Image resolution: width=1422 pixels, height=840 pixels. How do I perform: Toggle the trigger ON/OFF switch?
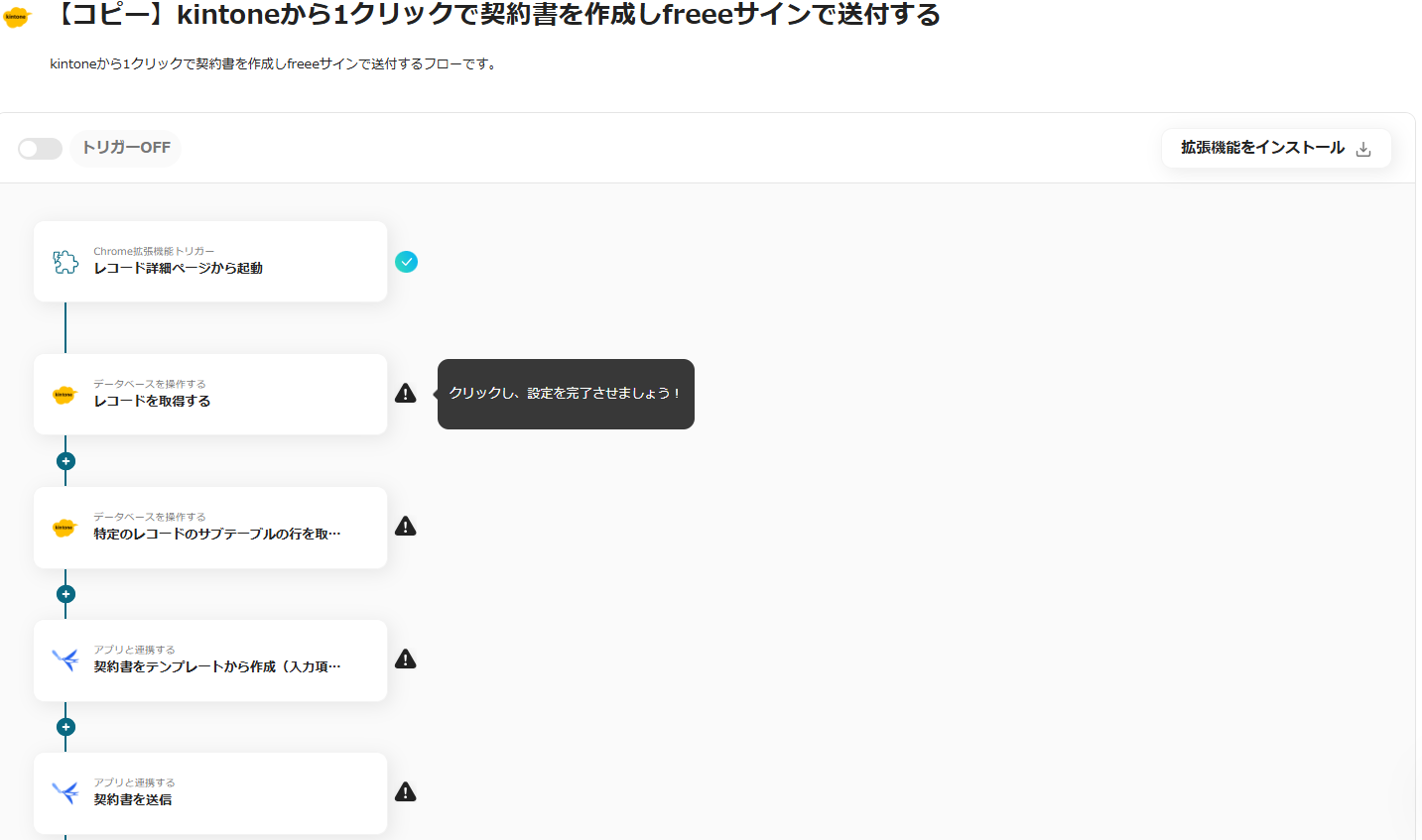(40, 149)
